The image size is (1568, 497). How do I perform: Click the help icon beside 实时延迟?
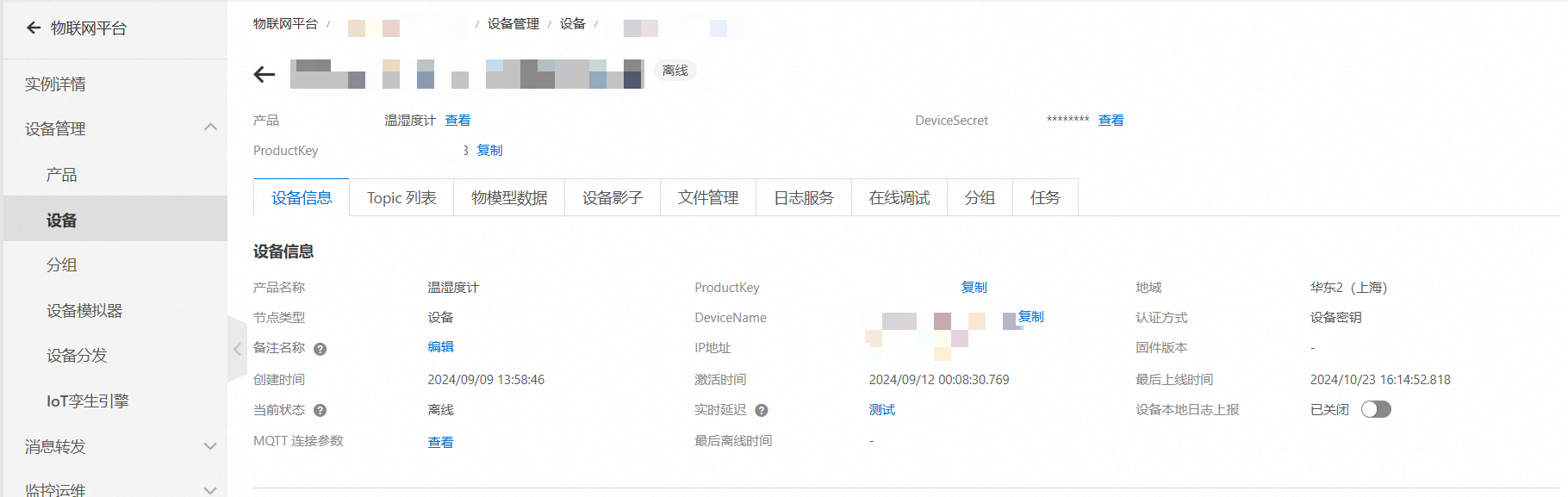[x=761, y=411]
